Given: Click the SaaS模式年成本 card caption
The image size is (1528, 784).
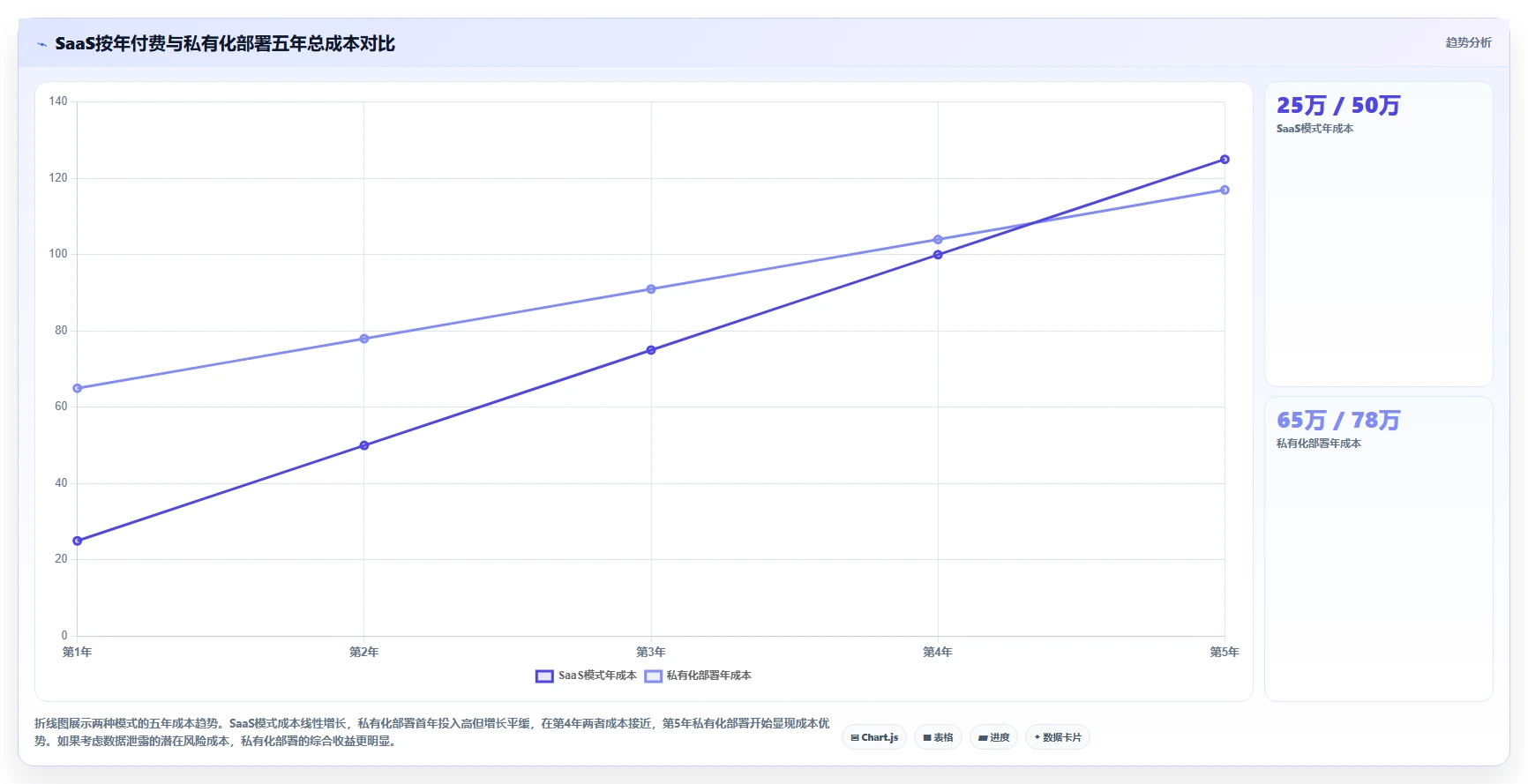Looking at the screenshot, I should [x=1315, y=129].
